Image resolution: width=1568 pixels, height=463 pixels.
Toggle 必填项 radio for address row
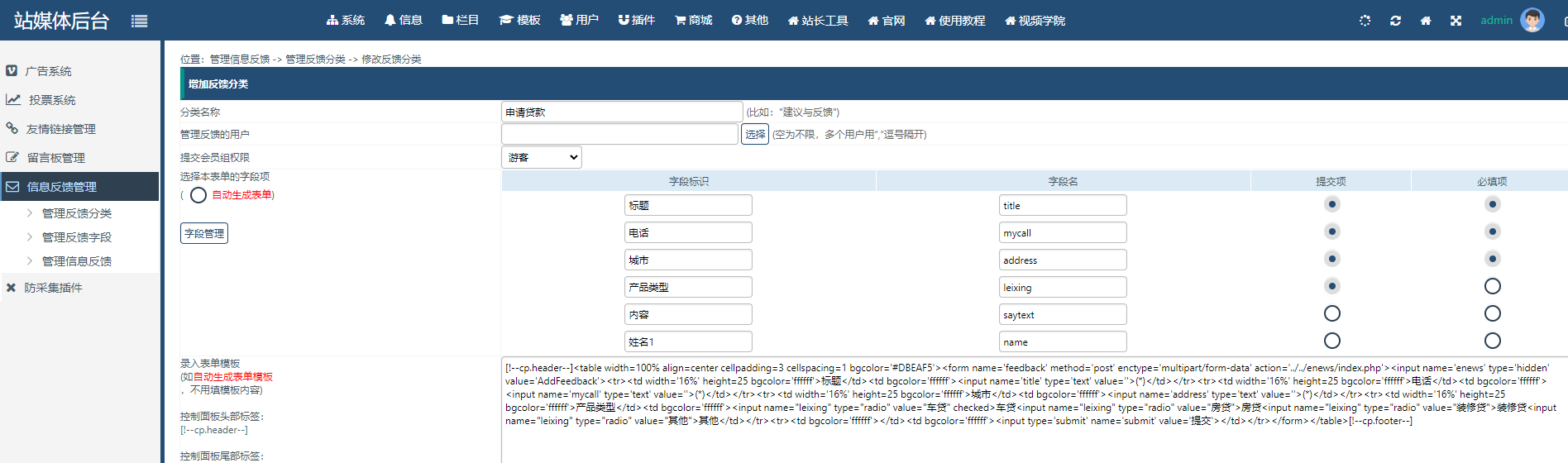1492,259
